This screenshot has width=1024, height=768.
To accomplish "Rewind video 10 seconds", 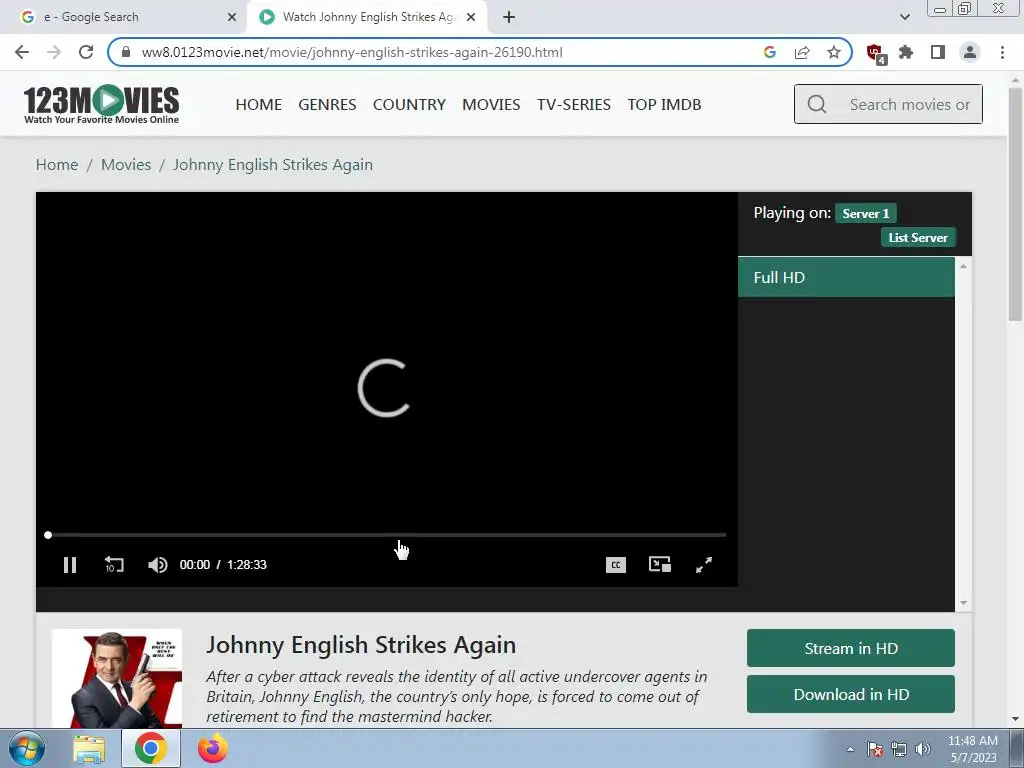I will 114,565.
